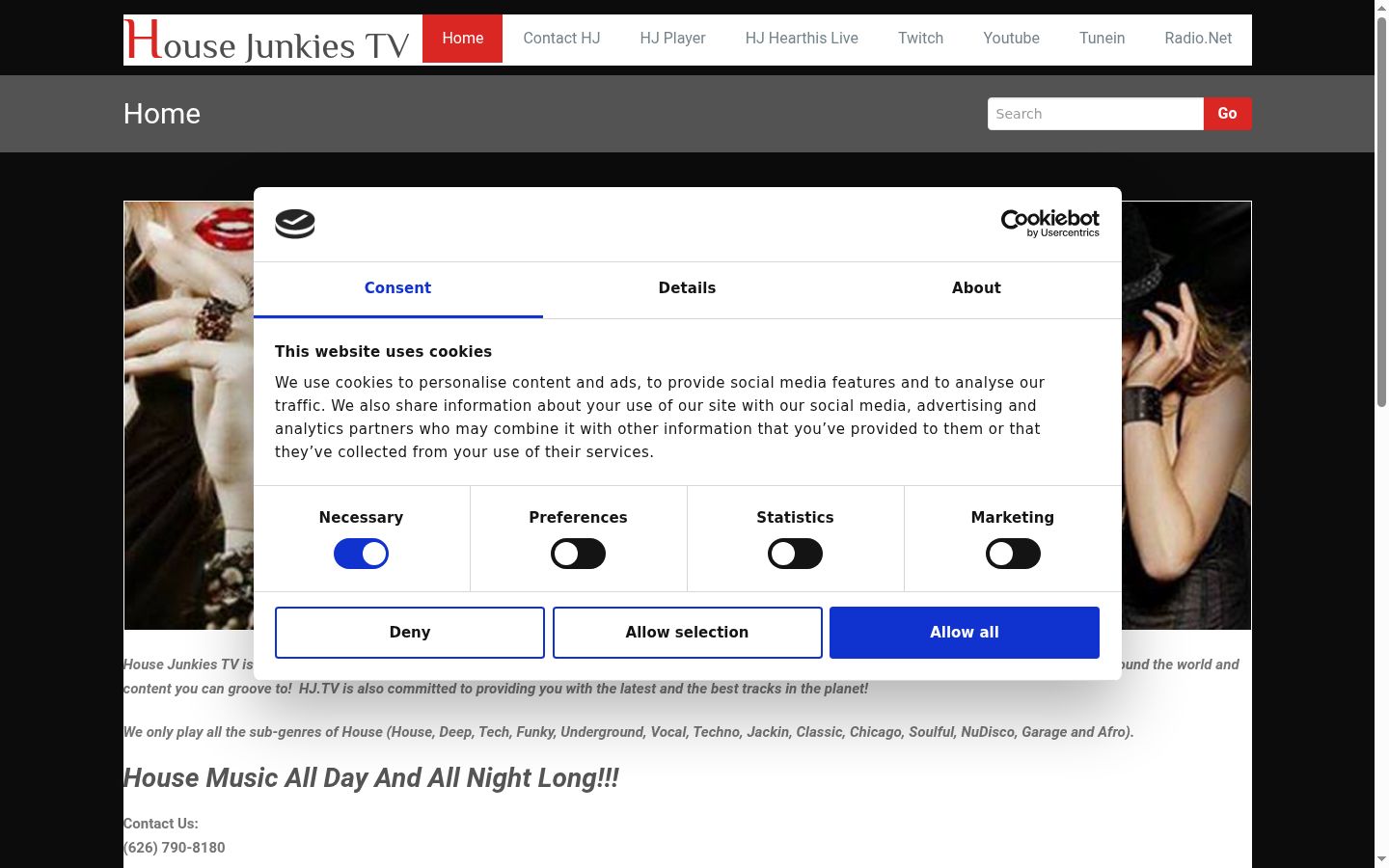The image size is (1389, 868).
Task: Deny all cookies
Action: pyautogui.click(x=410, y=633)
